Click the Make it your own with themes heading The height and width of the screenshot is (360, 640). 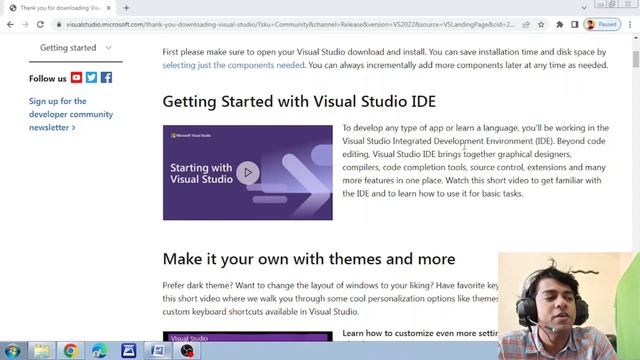(x=309, y=259)
